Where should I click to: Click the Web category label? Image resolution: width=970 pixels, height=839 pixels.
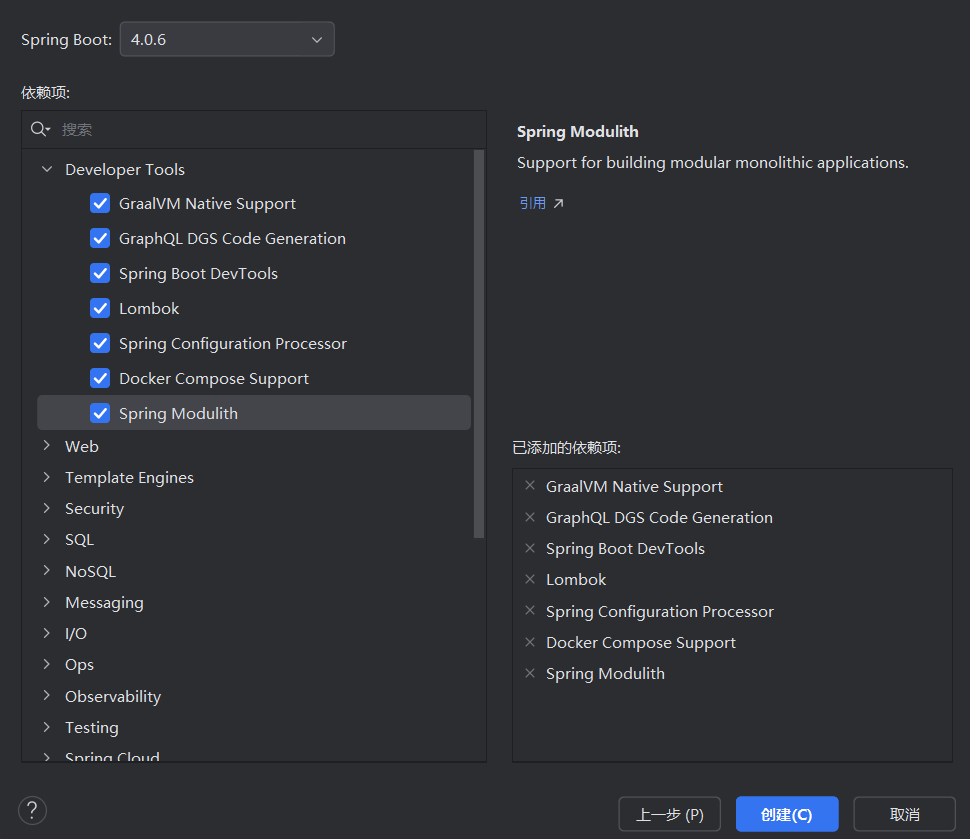82,446
